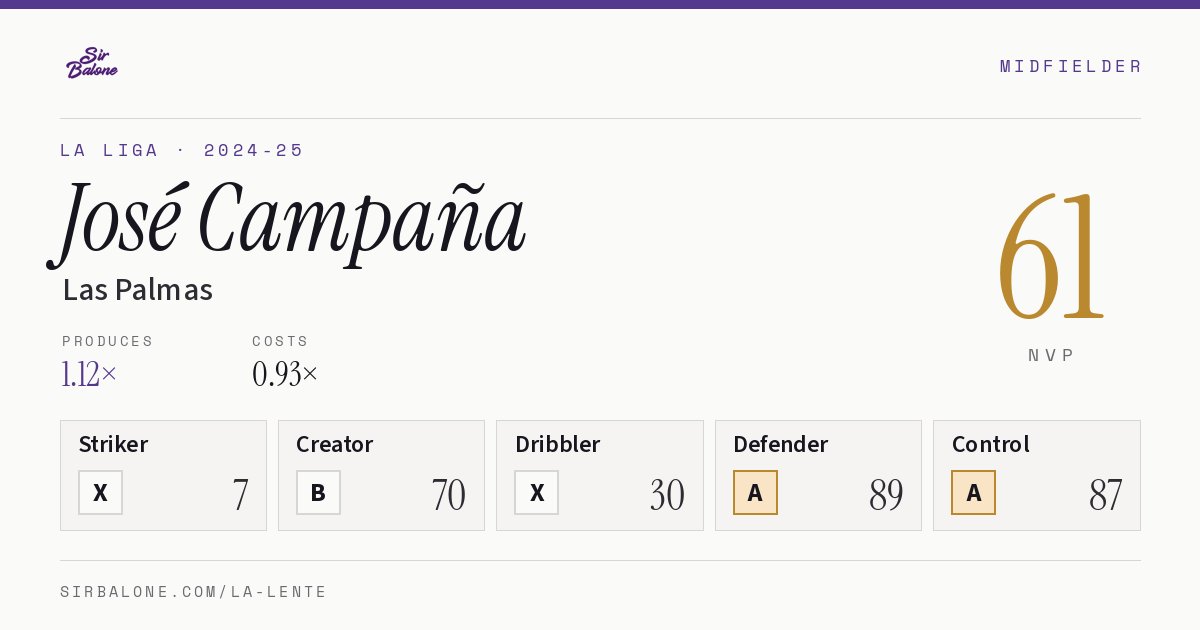Click the Control score 87
The image size is (1200, 630).
1105,495
